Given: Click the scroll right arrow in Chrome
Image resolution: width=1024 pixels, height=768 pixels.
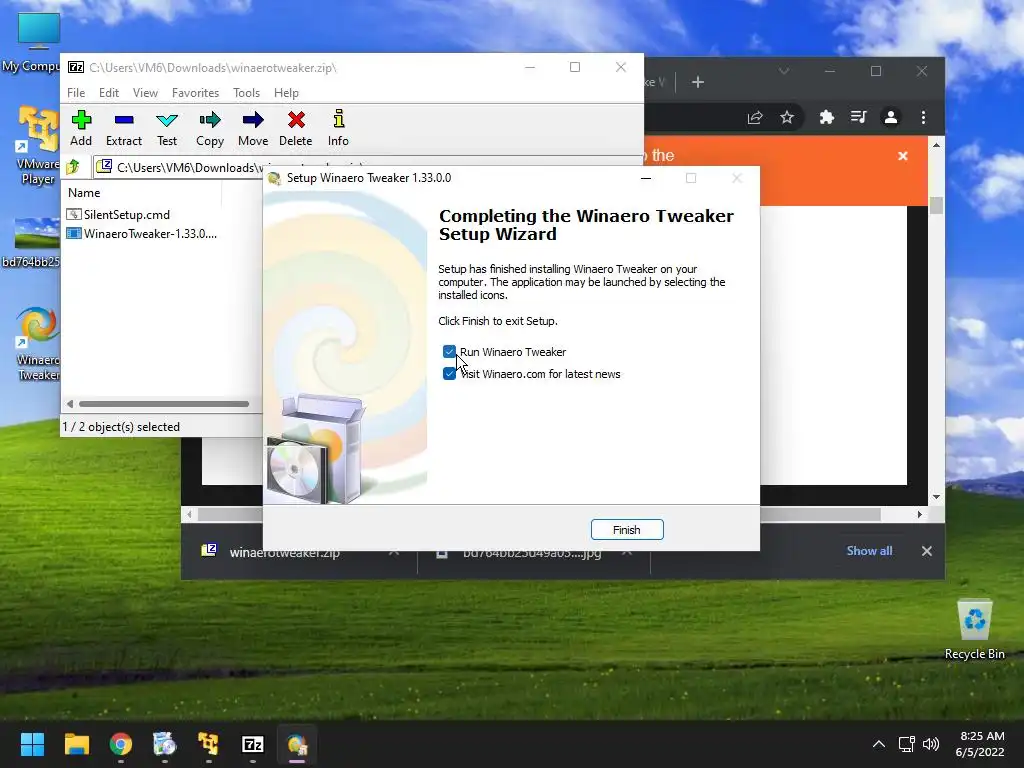Looking at the screenshot, I should [920, 515].
